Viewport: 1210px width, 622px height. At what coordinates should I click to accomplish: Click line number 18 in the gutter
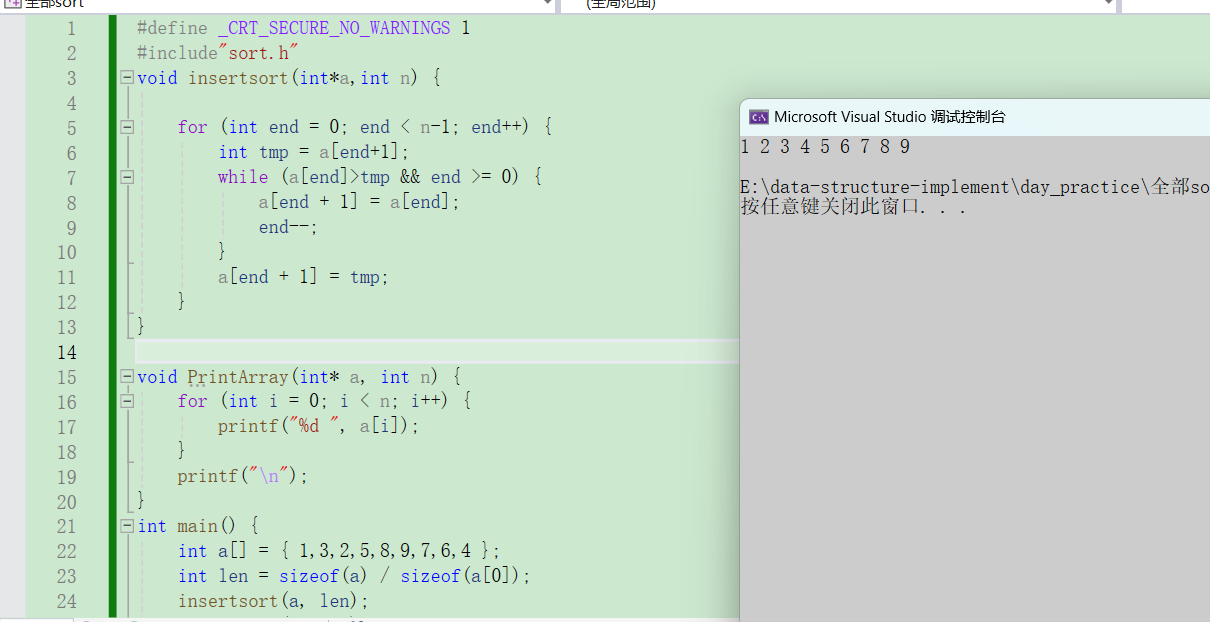(x=66, y=451)
